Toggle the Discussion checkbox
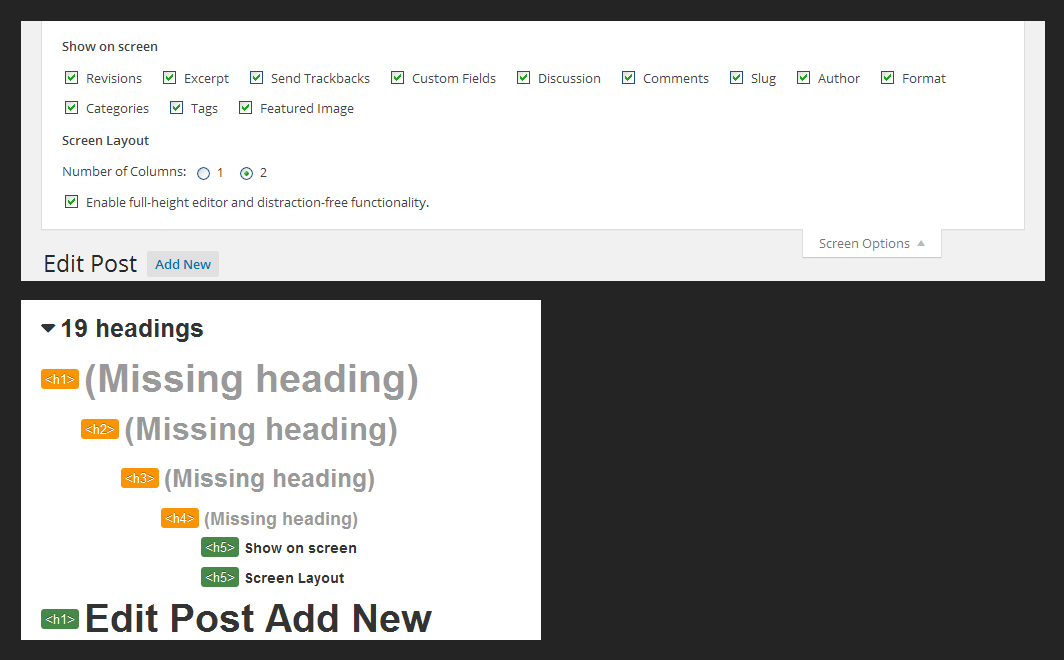The width and height of the screenshot is (1064, 660). 523,78
